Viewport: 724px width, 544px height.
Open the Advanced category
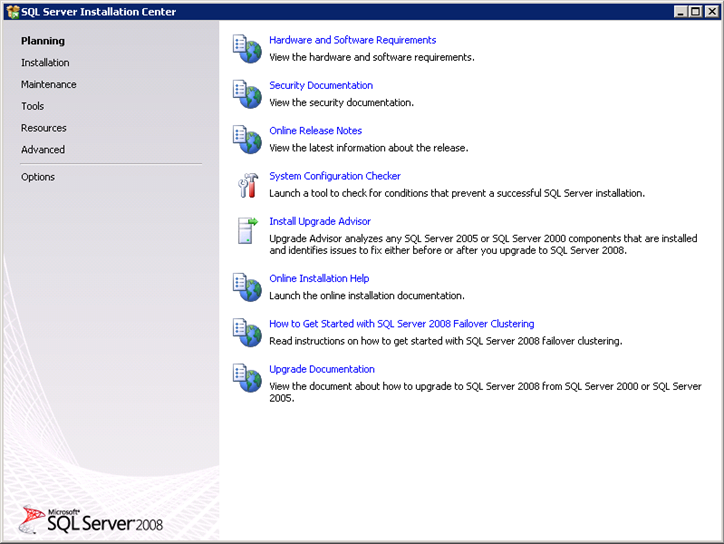(x=42, y=149)
